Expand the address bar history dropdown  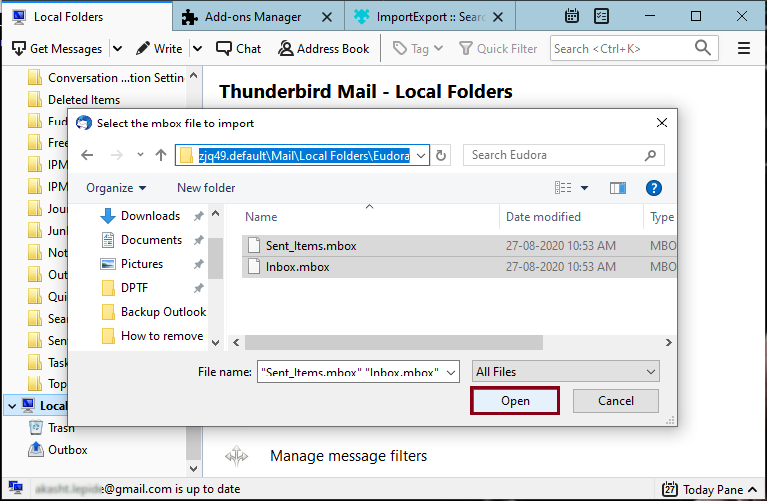tap(421, 156)
